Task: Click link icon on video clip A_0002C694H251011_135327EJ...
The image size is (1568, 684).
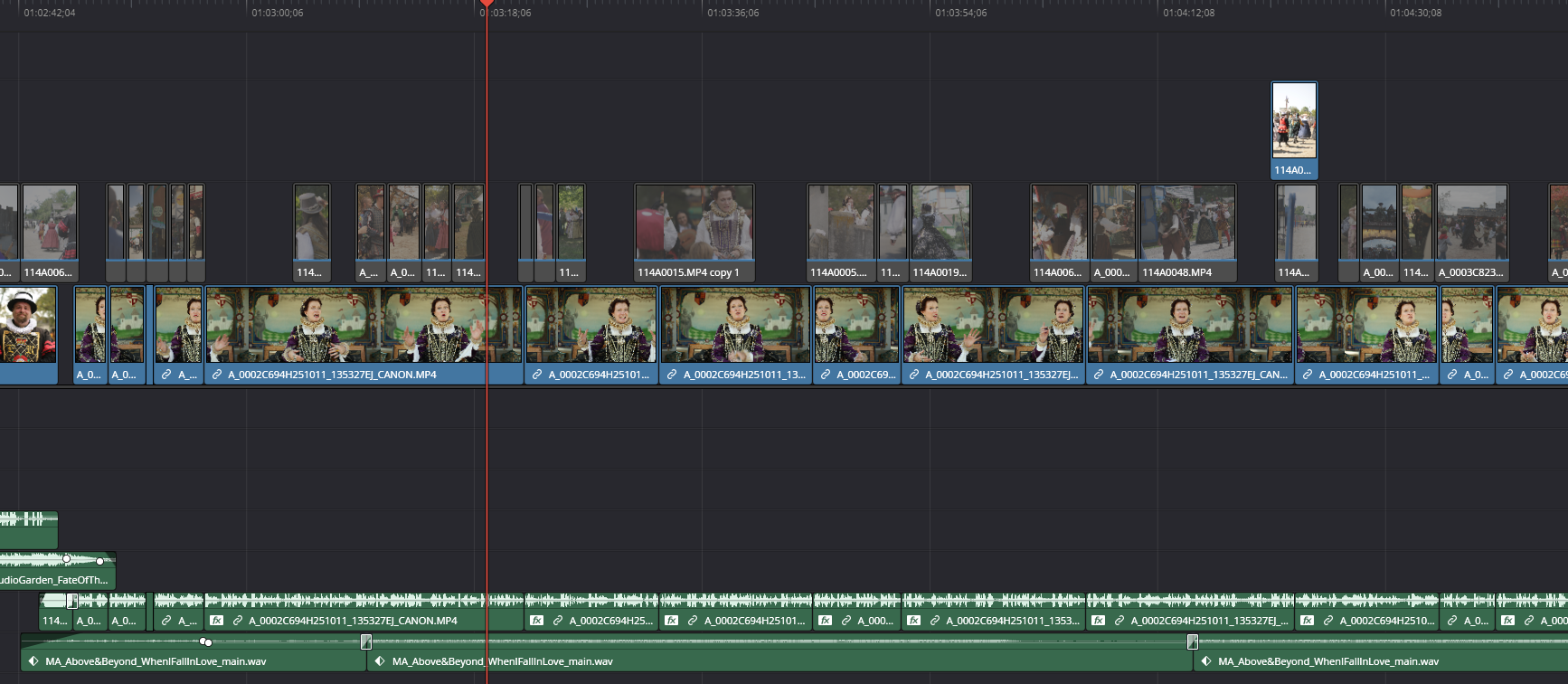Action: pyautogui.click(x=914, y=375)
